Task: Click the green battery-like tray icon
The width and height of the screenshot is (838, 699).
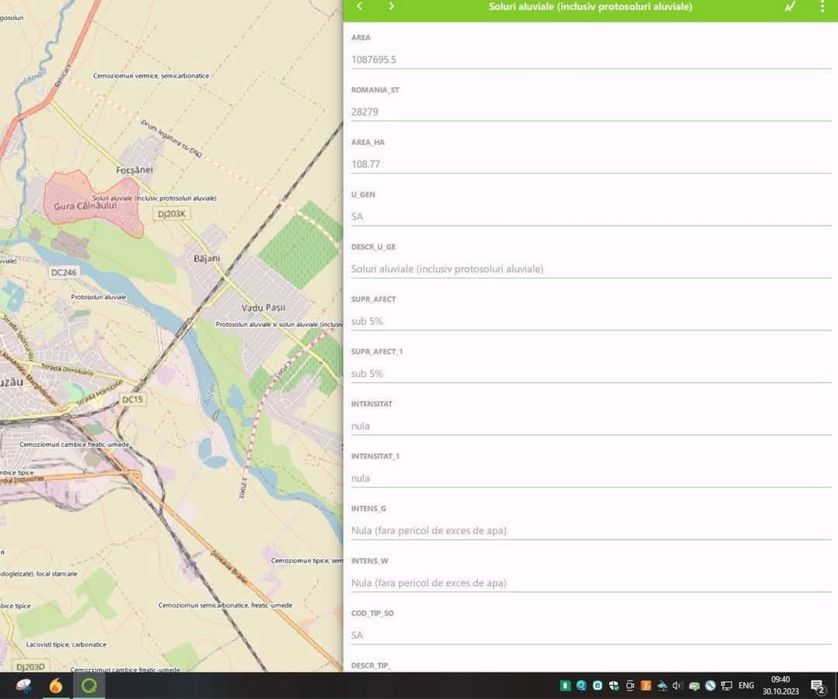Action: [x=565, y=686]
